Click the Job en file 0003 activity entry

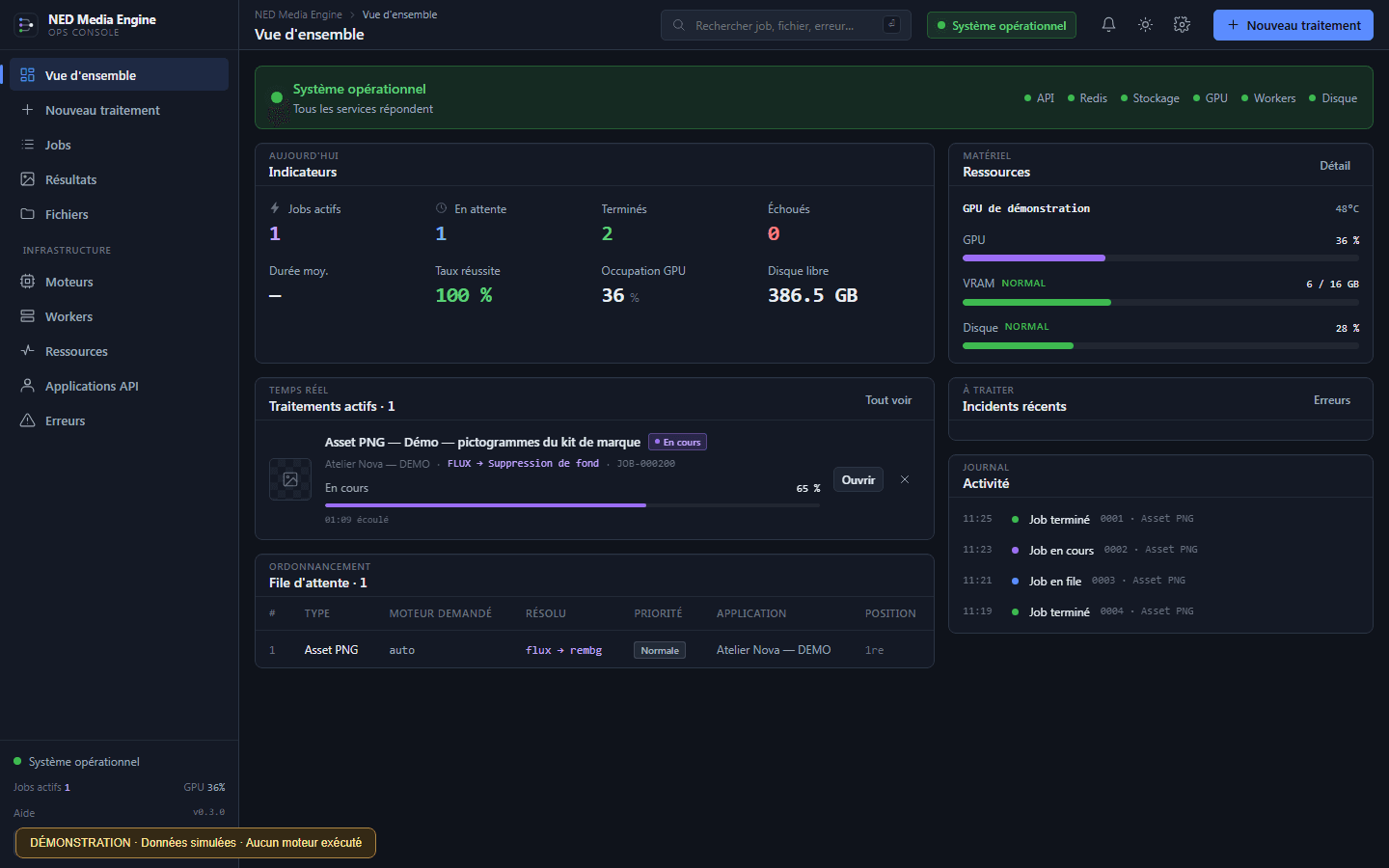pos(1160,581)
